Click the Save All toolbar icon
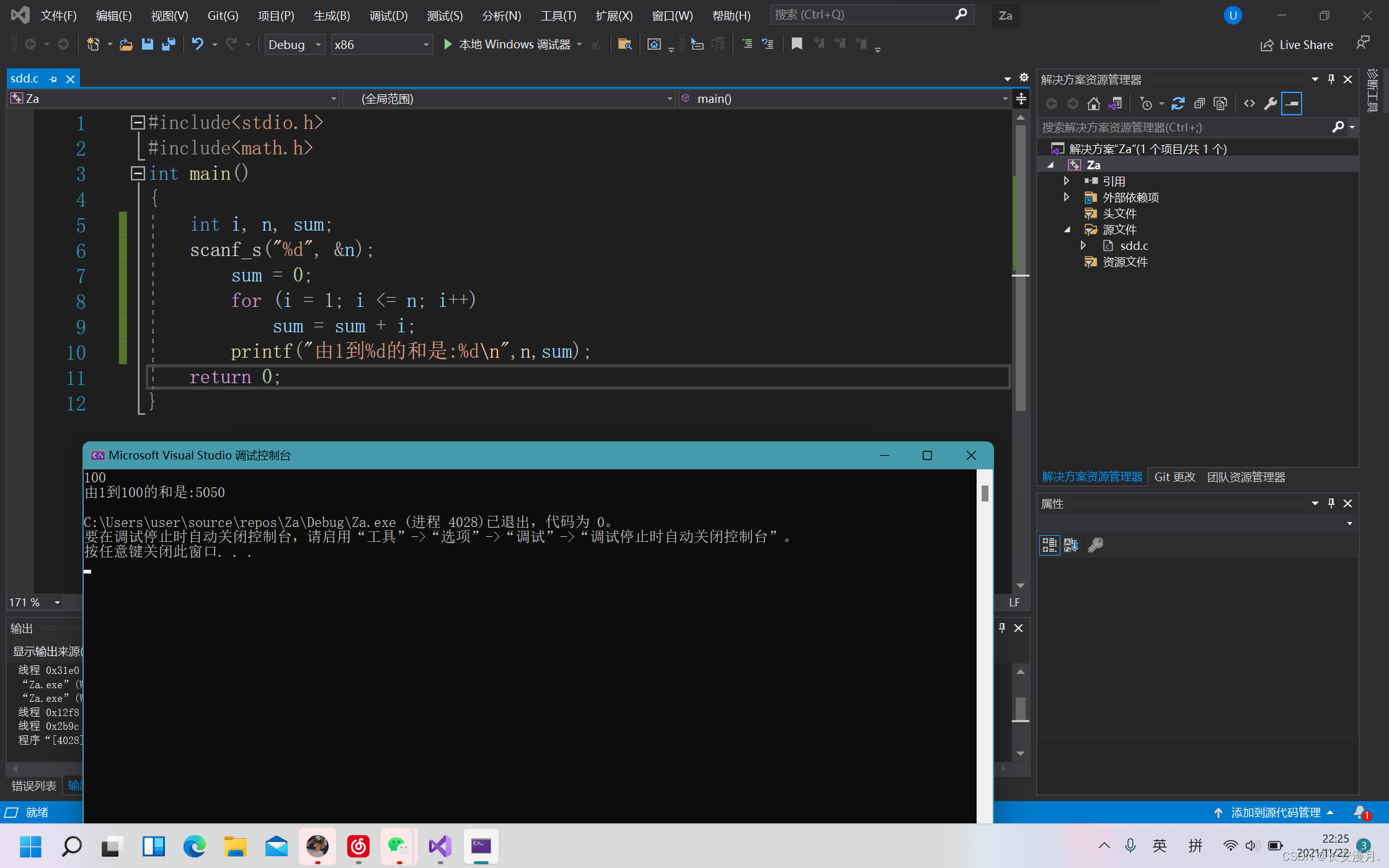Viewport: 1389px width, 868px height. click(168, 44)
